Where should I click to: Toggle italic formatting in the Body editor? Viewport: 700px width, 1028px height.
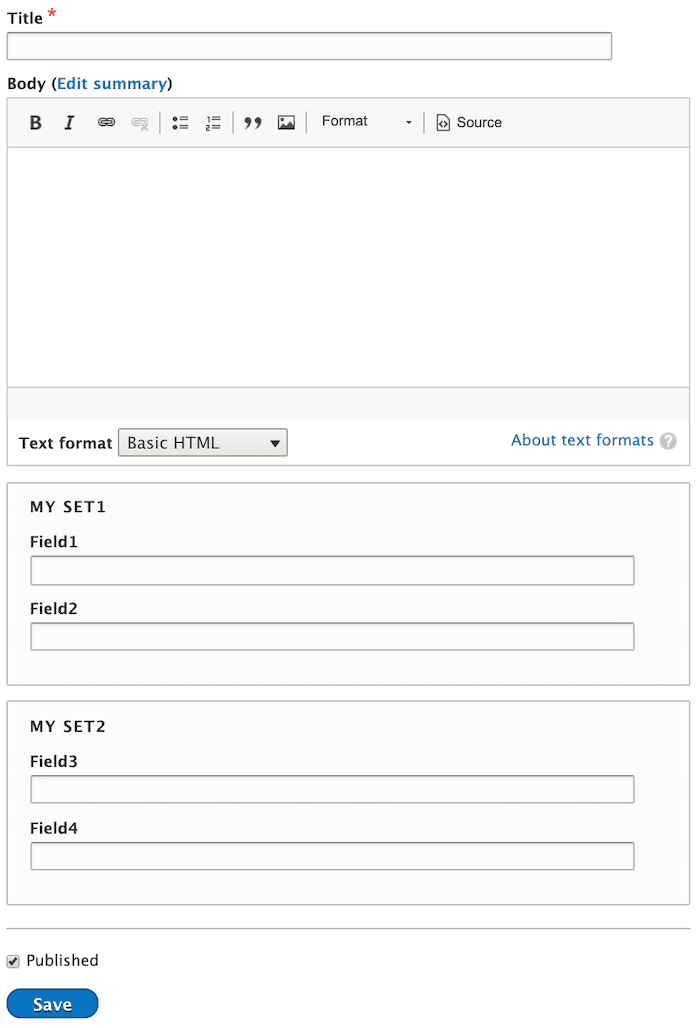[x=68, y=122]
